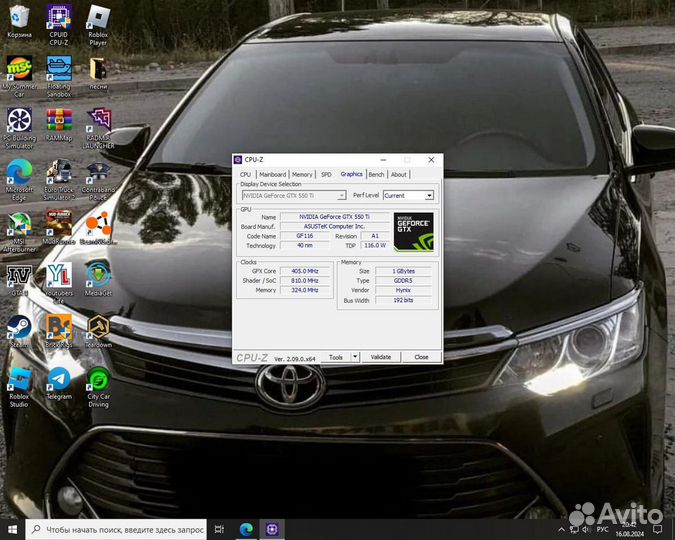Open the MSI Afterburner desktop shortcut
Viewport: 675px width, 540px height.
click(19, 223)
